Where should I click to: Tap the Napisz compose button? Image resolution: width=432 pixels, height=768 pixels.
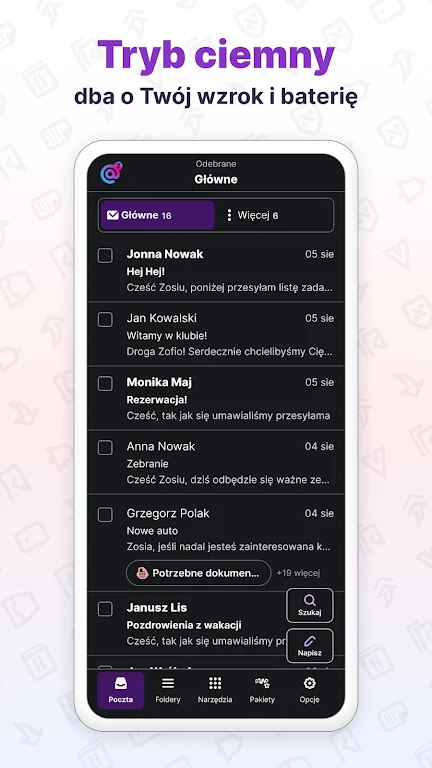pos(310,646)
